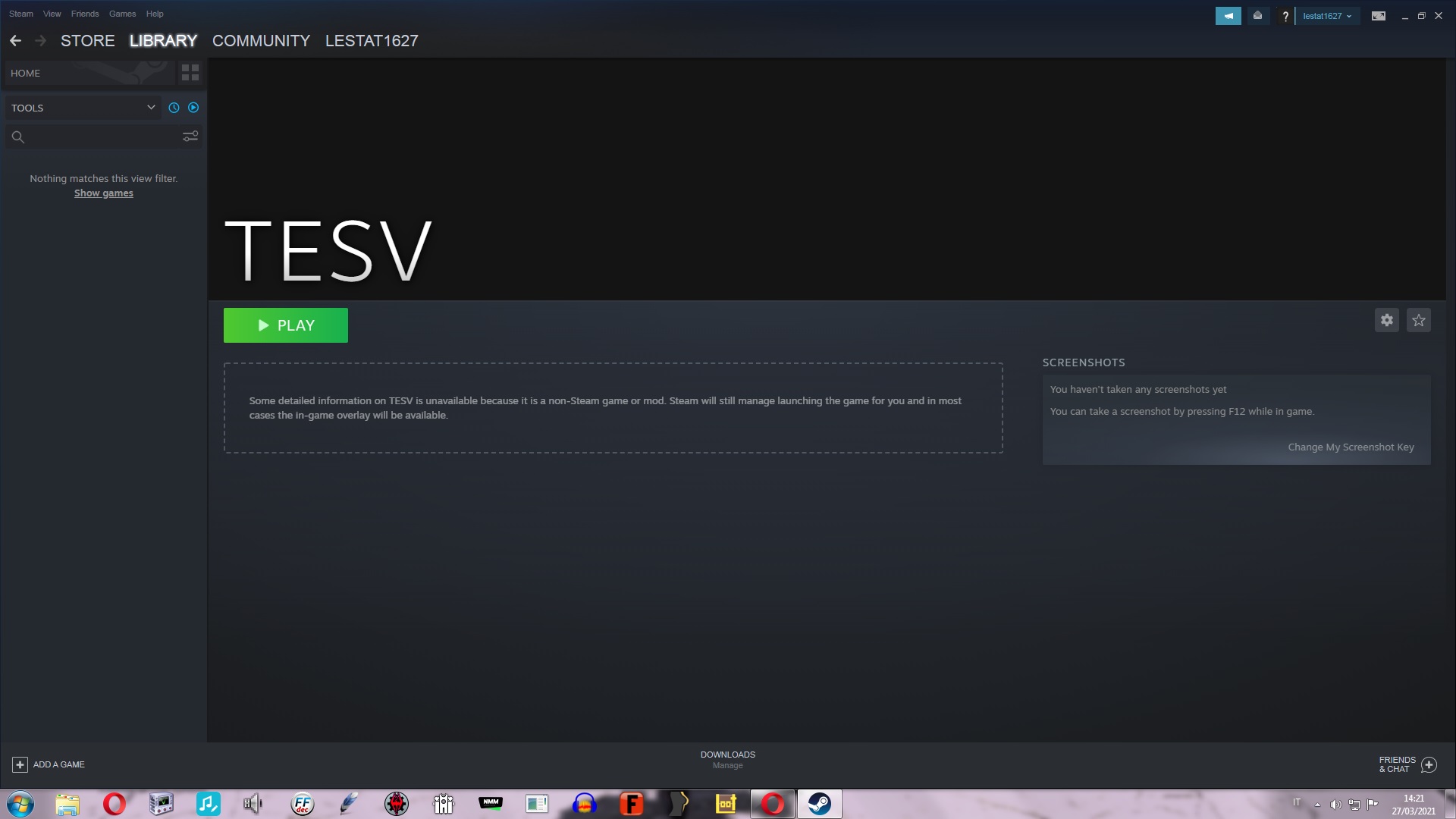Show hidden tray icons arrow

(x=1317, y=805)
